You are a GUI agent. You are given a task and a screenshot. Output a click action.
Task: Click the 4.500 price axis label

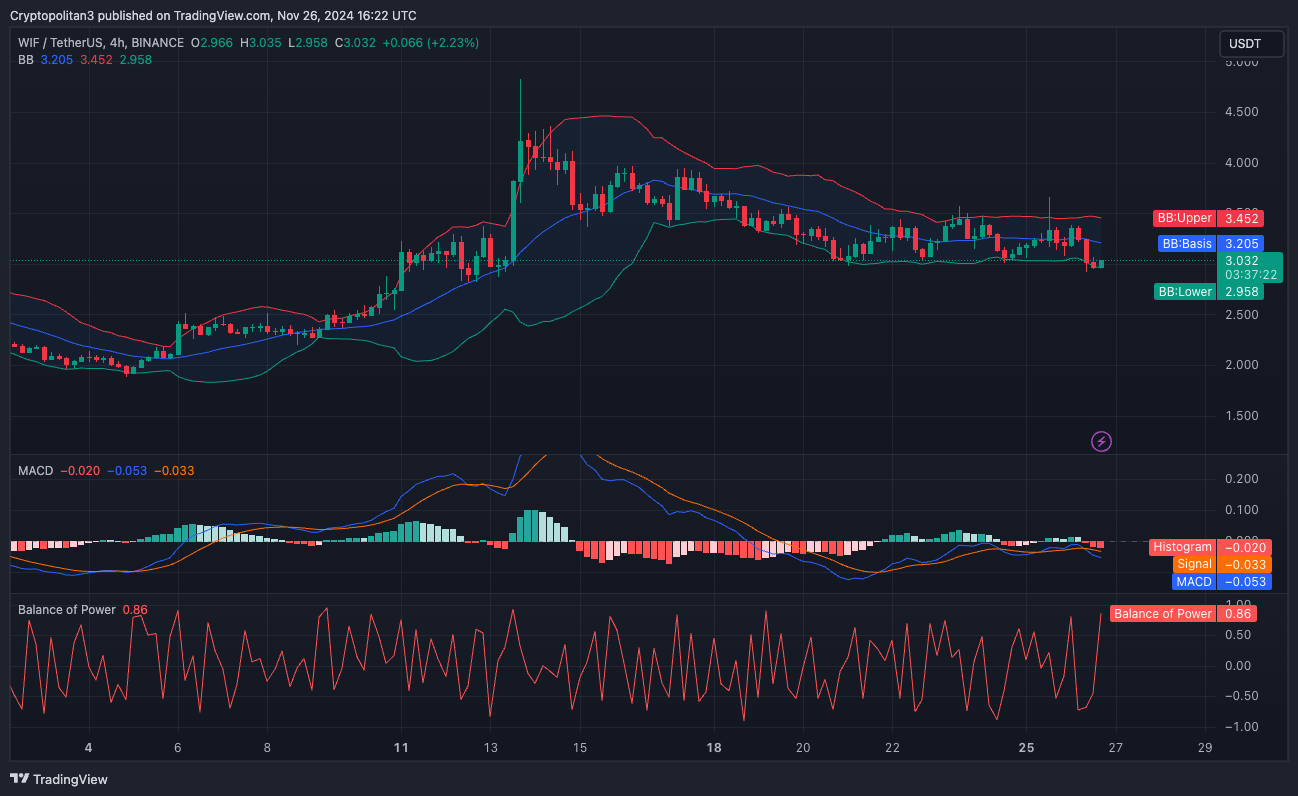[x=1241, y=112]
